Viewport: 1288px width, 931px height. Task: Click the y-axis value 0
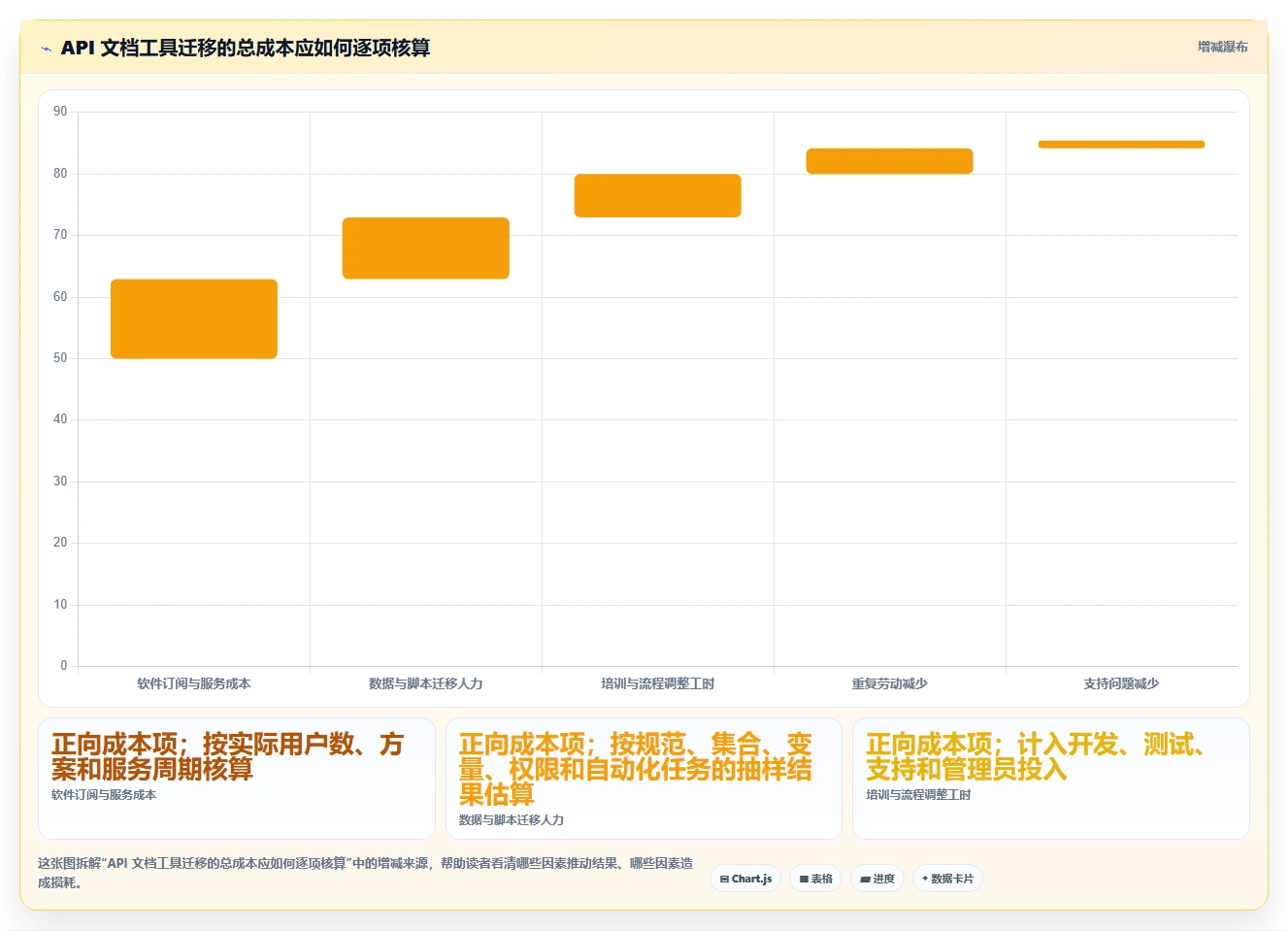pyautogui.click(x=64, y=666)
